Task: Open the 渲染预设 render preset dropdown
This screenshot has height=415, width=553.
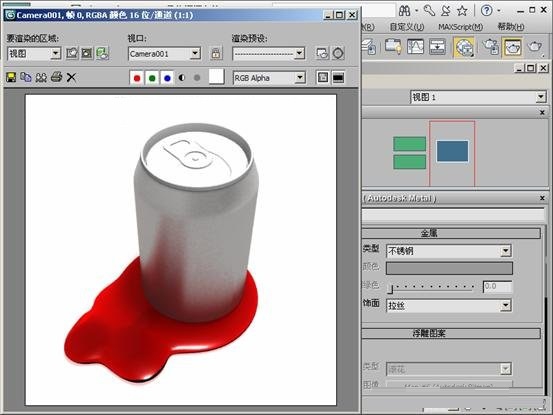Action: tap(269, 54)
